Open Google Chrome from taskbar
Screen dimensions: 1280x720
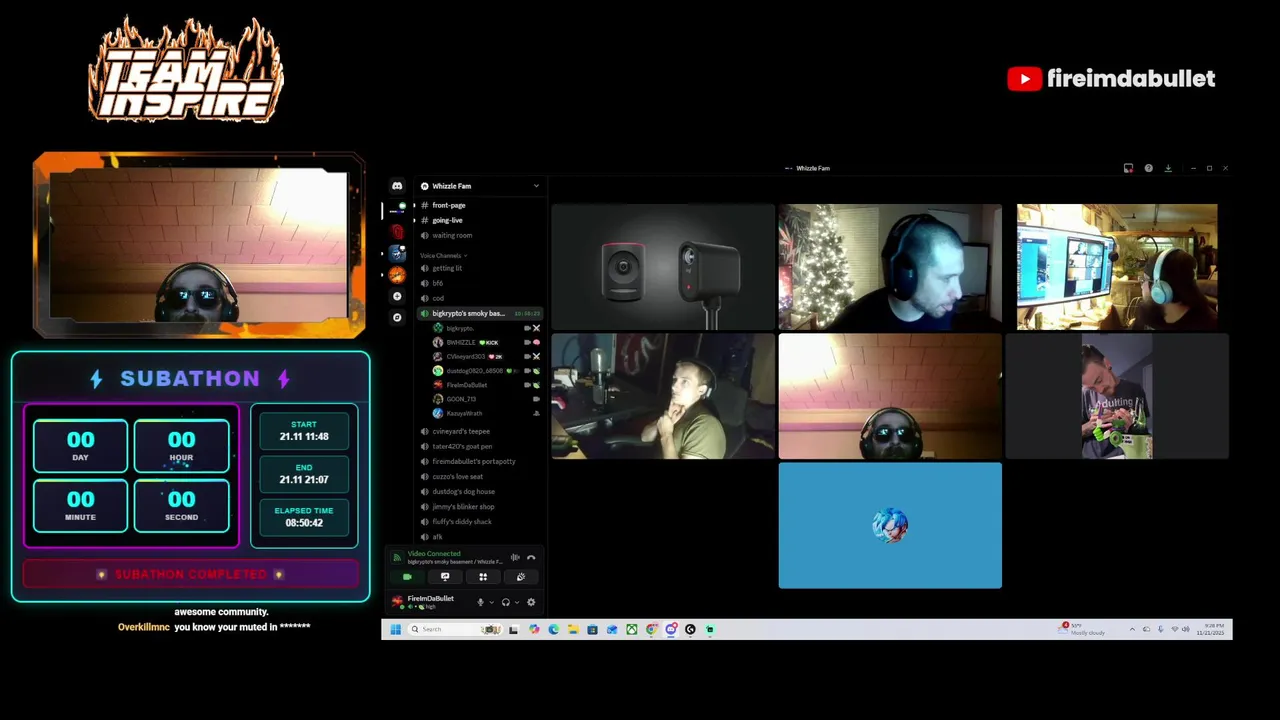[651, 629]
